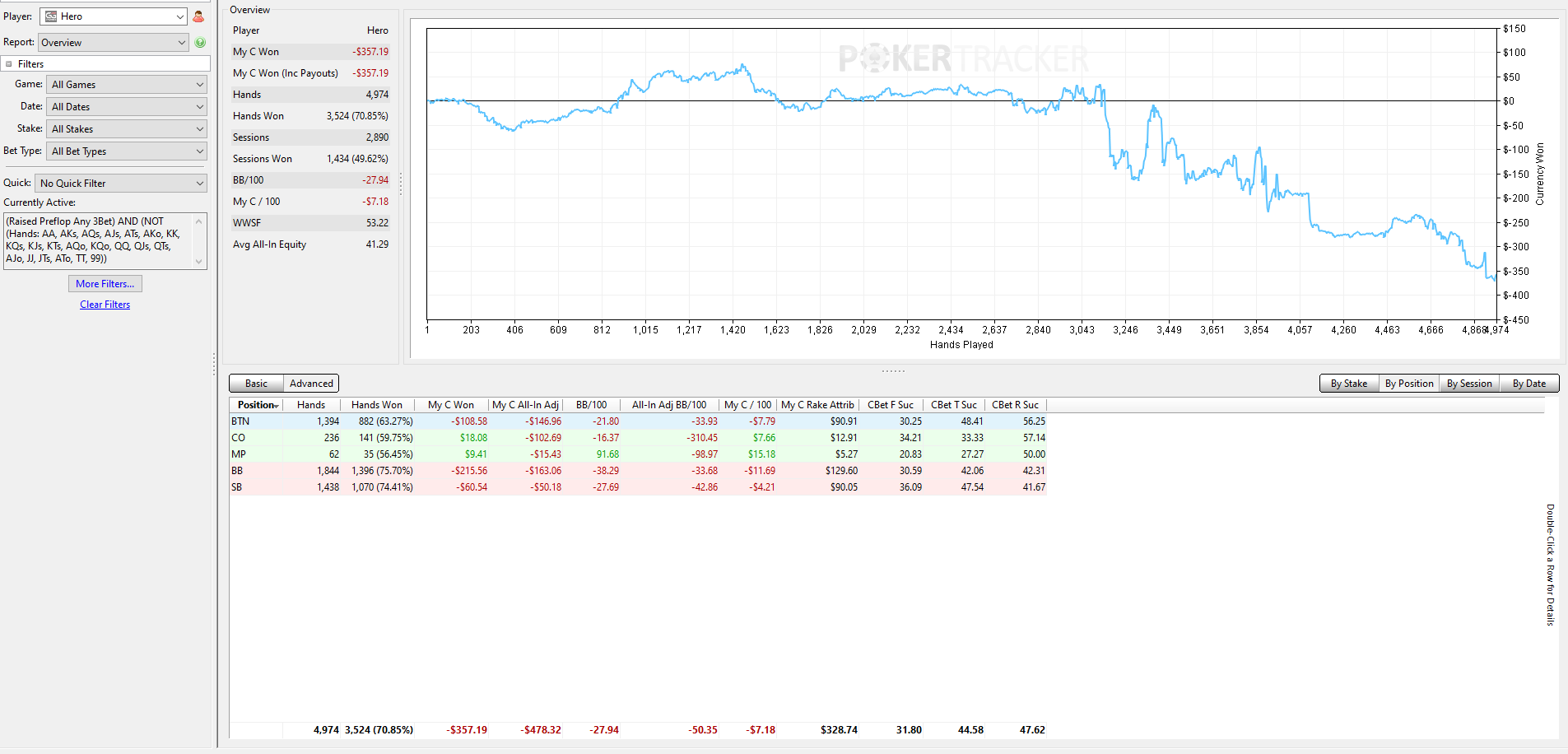Image resolution: width=1568 pixels, height=754 pixels.
Task: Switch to the Advanced tab
Action: 311,384
